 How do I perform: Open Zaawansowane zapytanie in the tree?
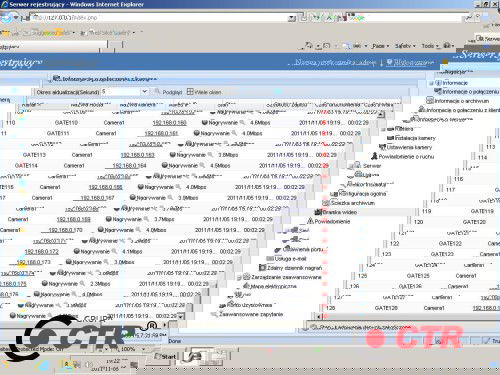coord(251,314)
